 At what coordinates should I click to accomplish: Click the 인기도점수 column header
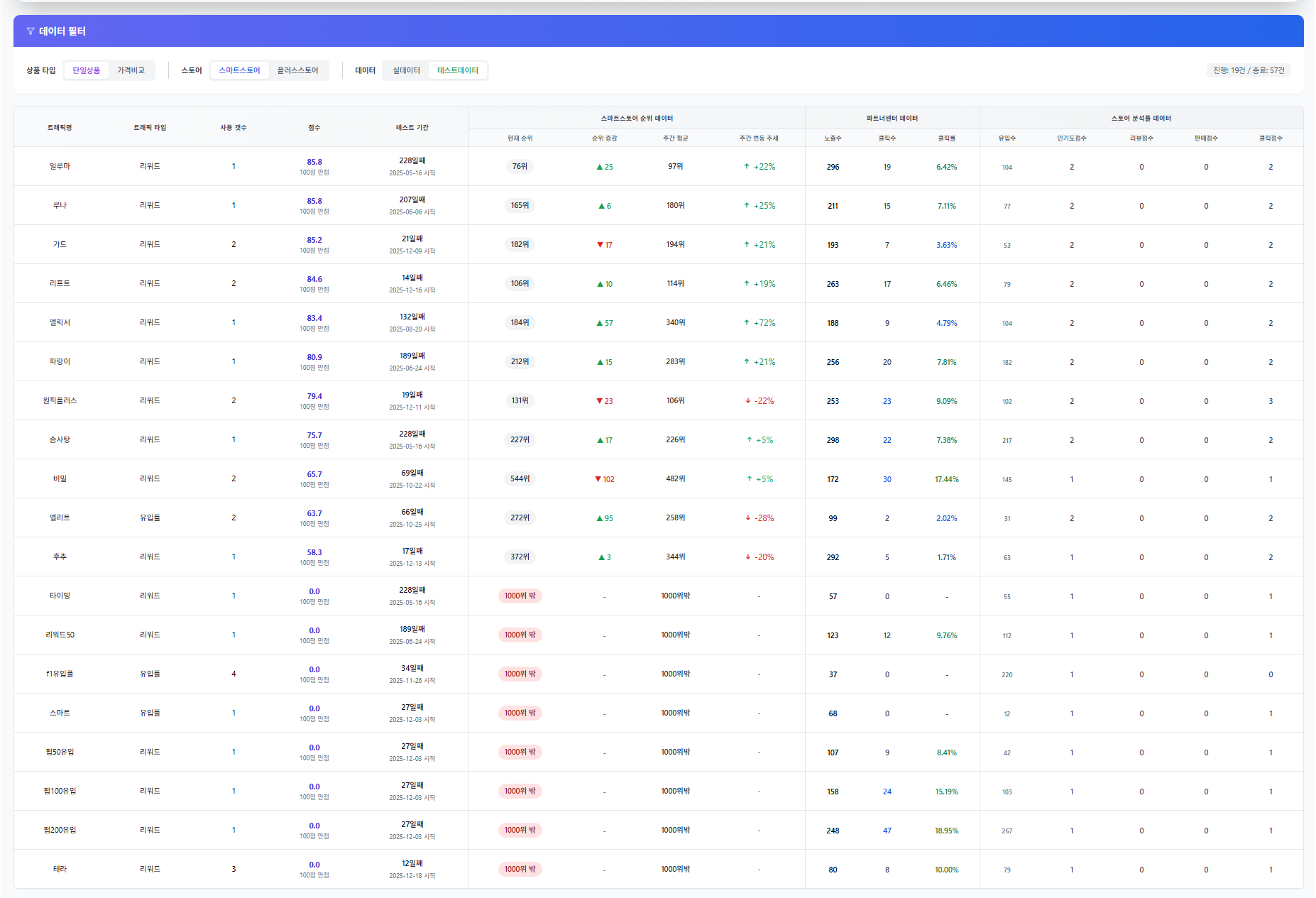tap(1072, 138)
